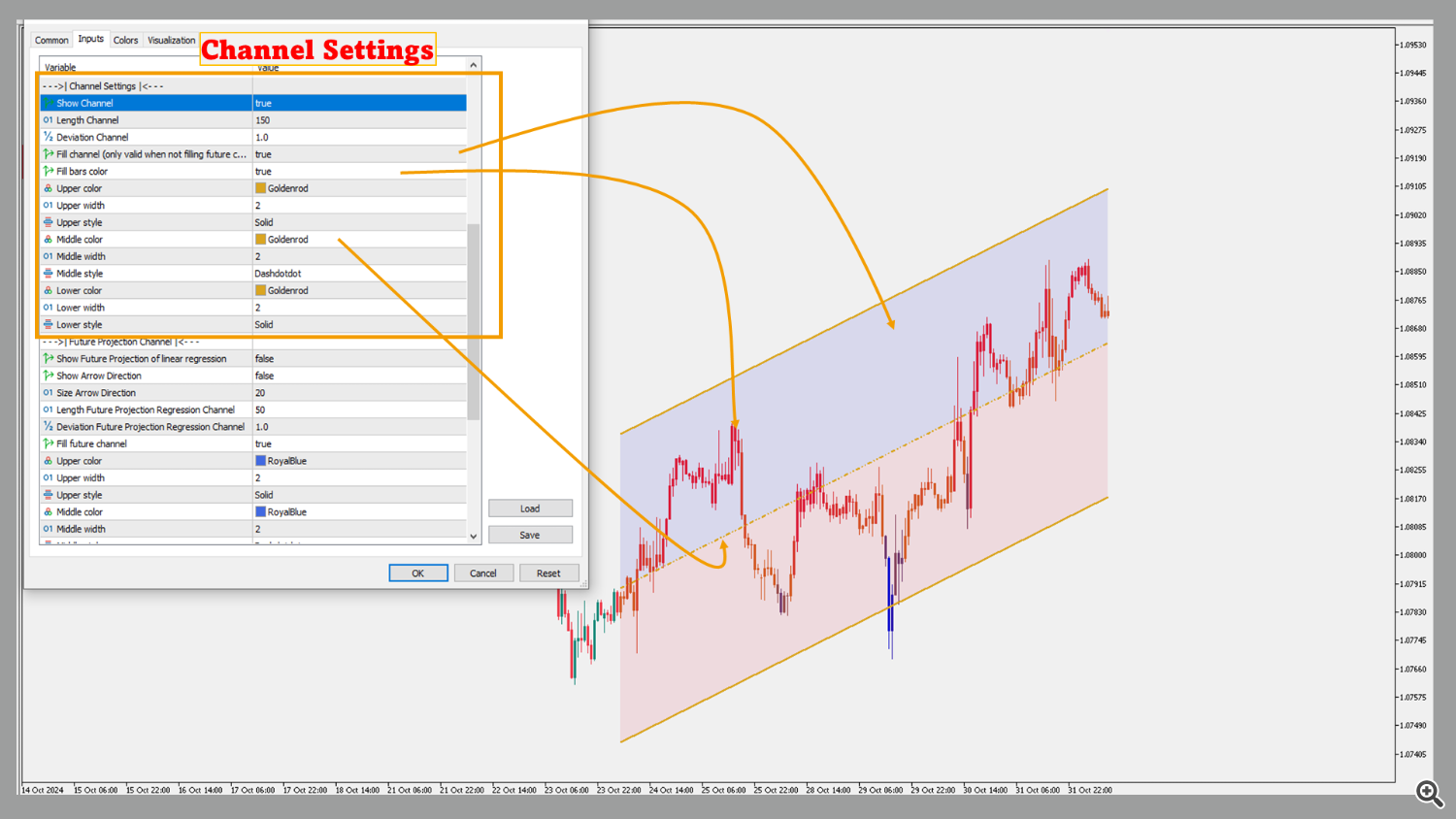Click the scrollbar down arrow of the inputs list
This screenshot has height=819, width=1456.
point(474,537)
